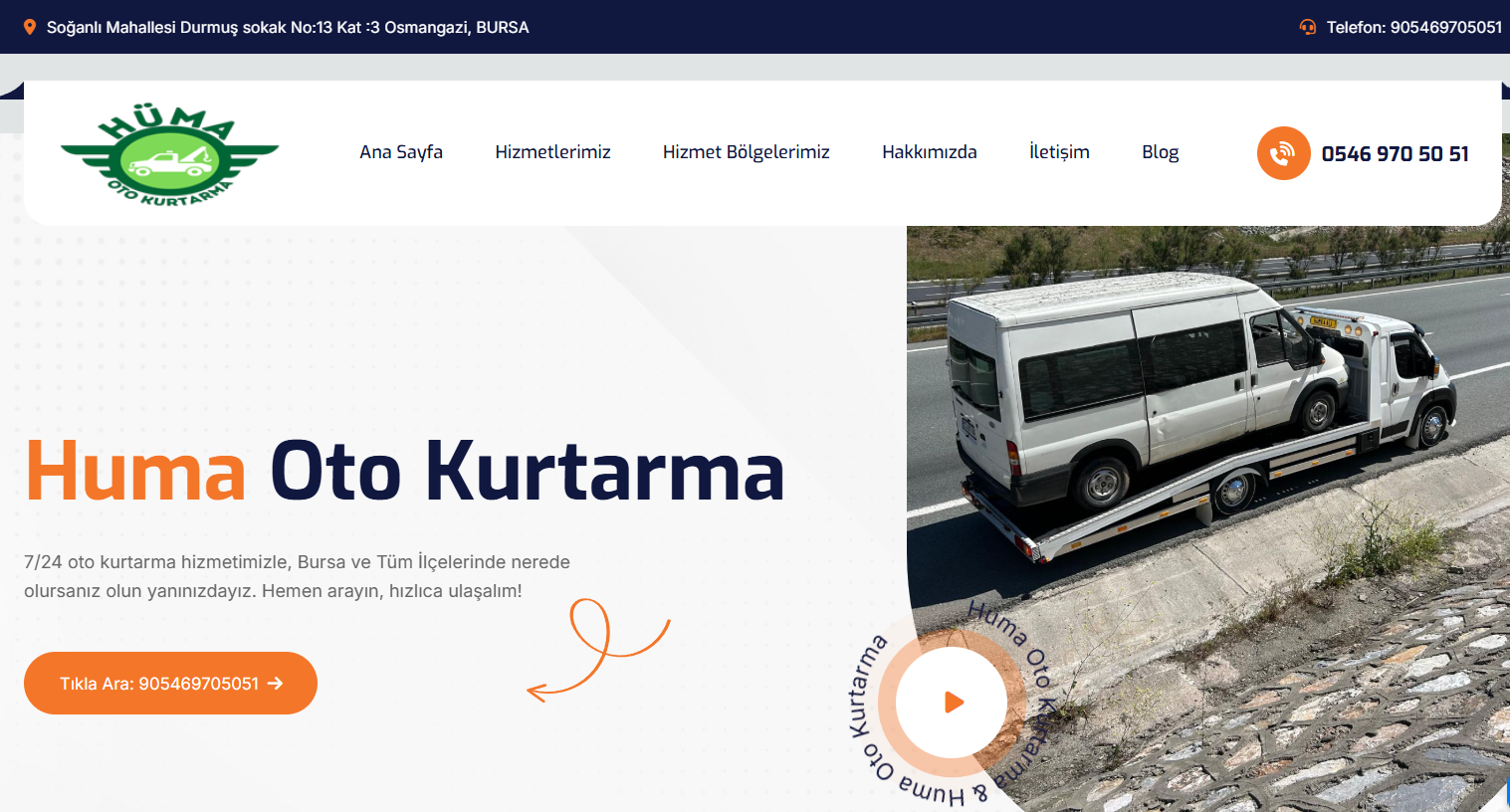Click the Hüma Oto Kurtarma logo
1510x812 pixels.
pos(169,153)
